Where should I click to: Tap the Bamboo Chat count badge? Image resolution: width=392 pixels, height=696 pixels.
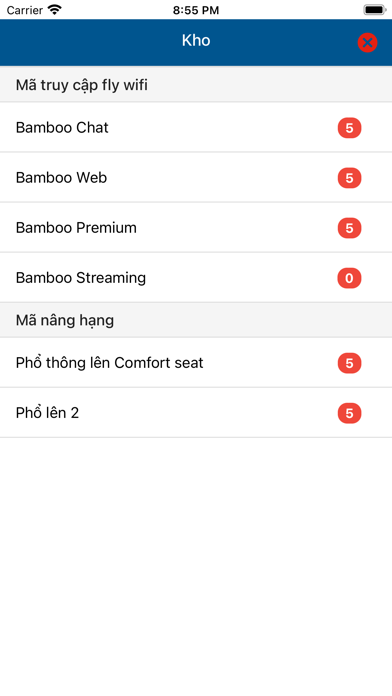pos(349,128)
